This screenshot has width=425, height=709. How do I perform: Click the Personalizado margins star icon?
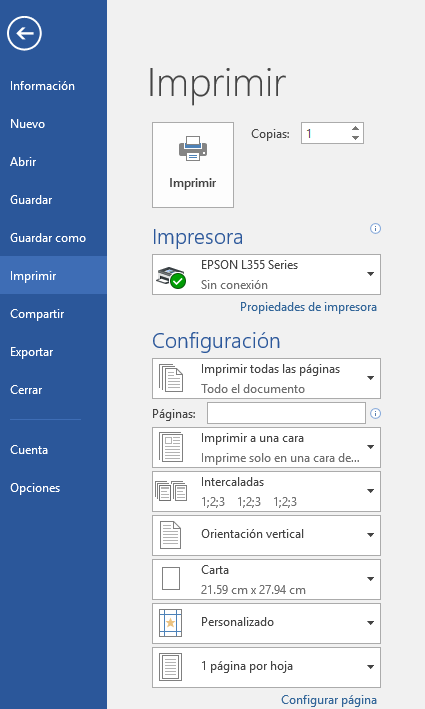pos(170,623)
